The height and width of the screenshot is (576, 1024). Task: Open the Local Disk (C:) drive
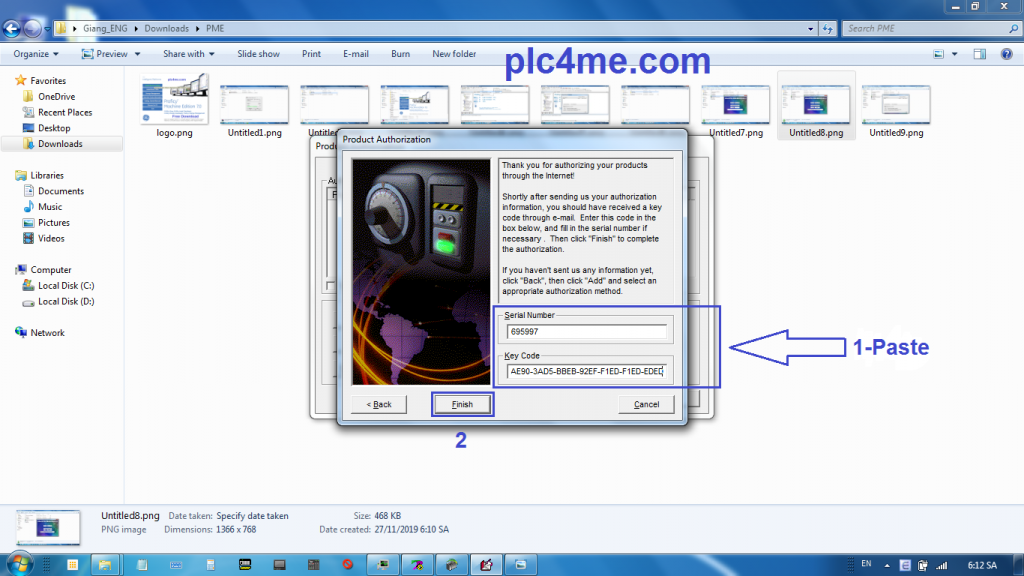point(65,286)
